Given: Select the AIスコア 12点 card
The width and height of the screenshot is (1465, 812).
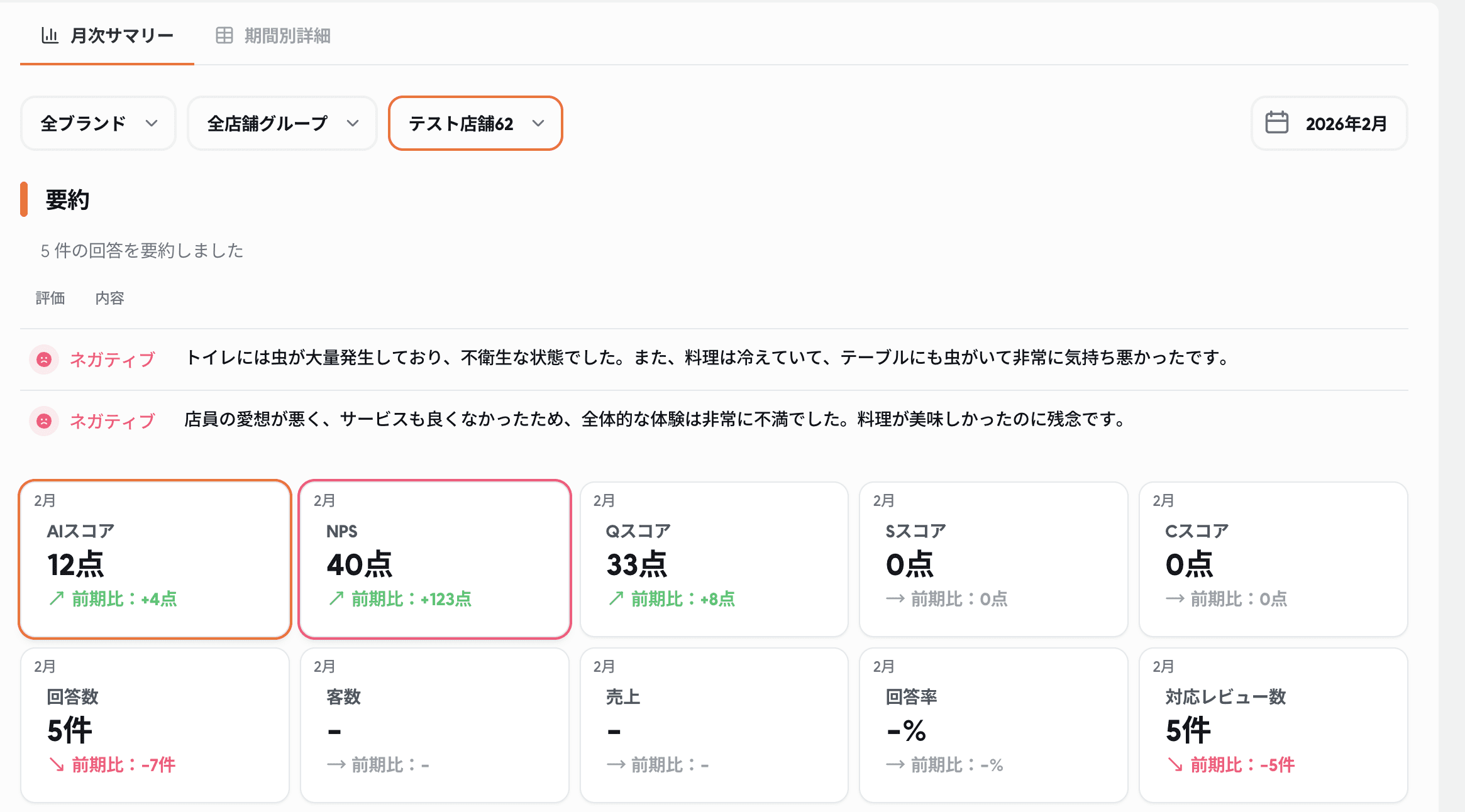Looking at the screenshot, I should click(x=155, y=559).
